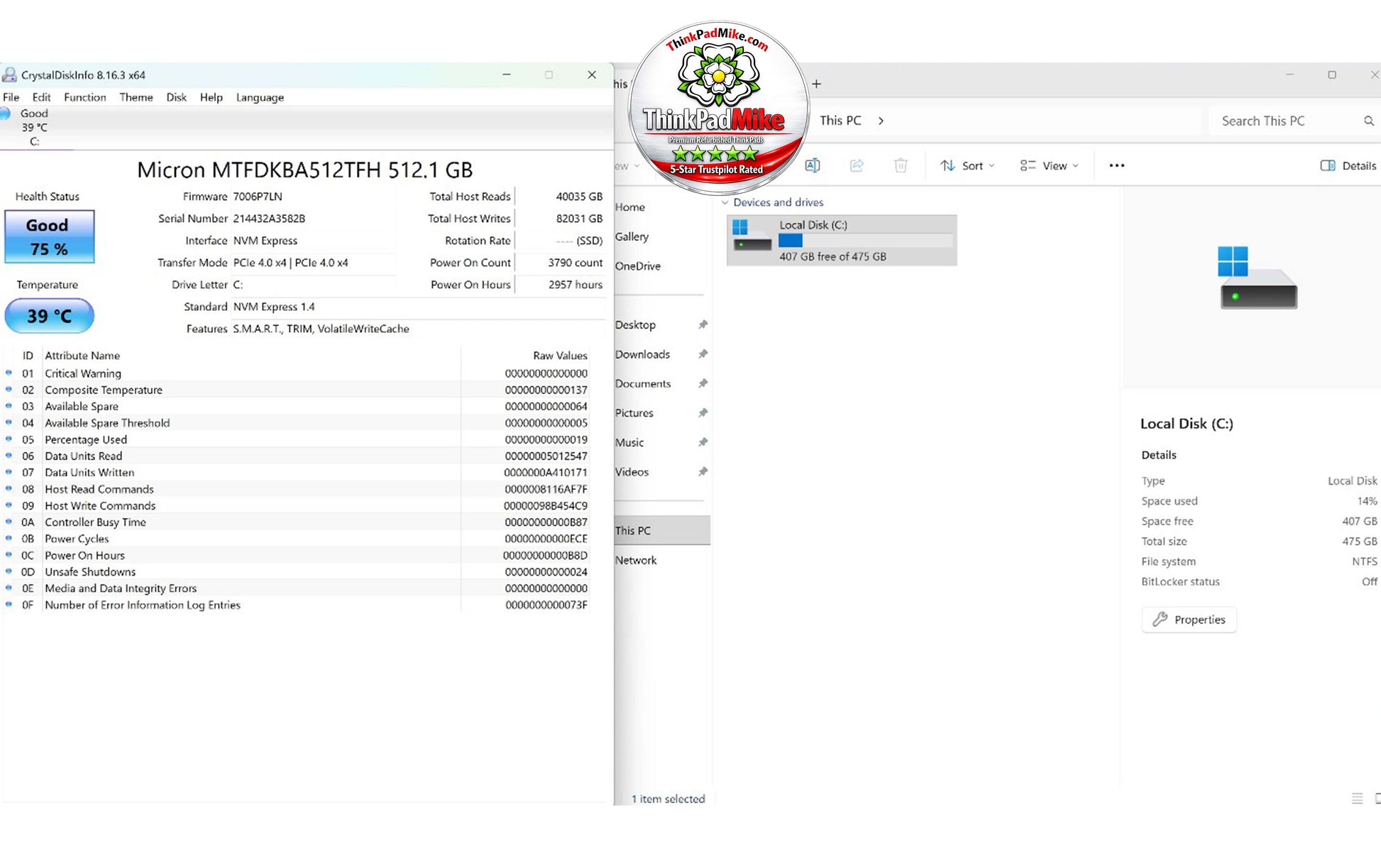Screen dimensions: 1381x868
Task: Open the See more (three dots) menu
Action: (x=1116, y=165)
